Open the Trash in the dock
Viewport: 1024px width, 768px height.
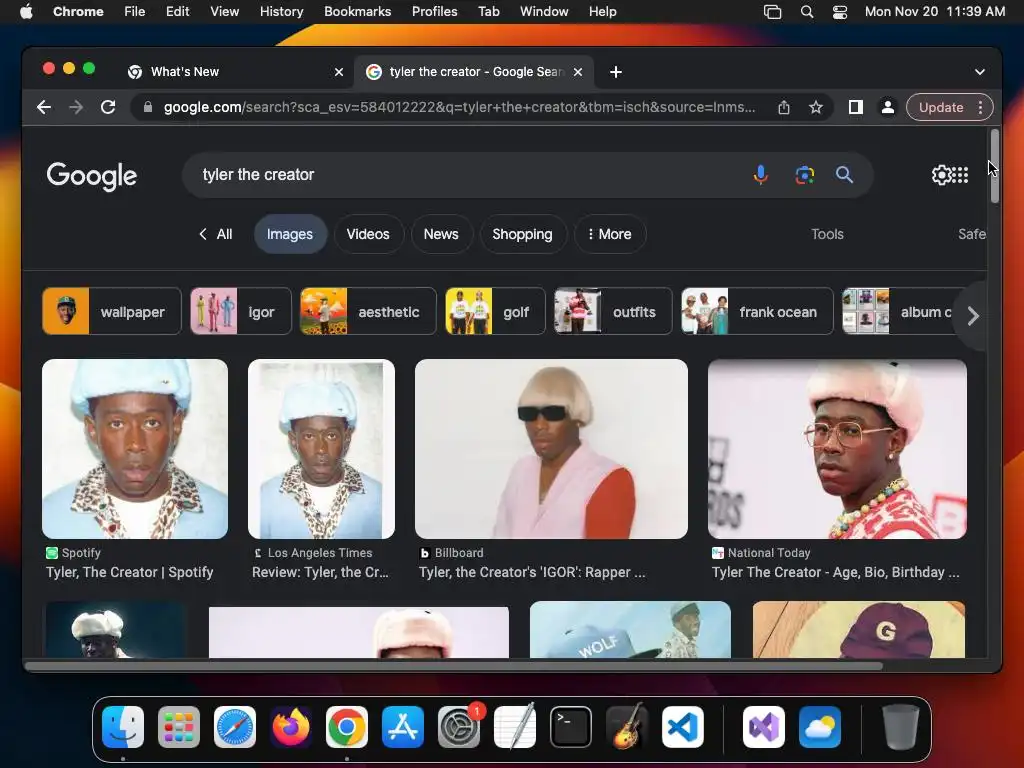[x=901, y=727]
